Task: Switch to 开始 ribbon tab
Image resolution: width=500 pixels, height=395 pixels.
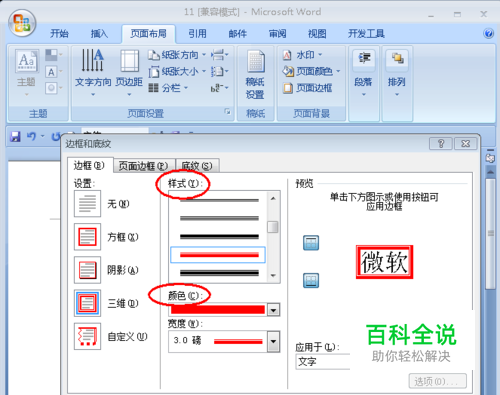Action: coord(59,34)
